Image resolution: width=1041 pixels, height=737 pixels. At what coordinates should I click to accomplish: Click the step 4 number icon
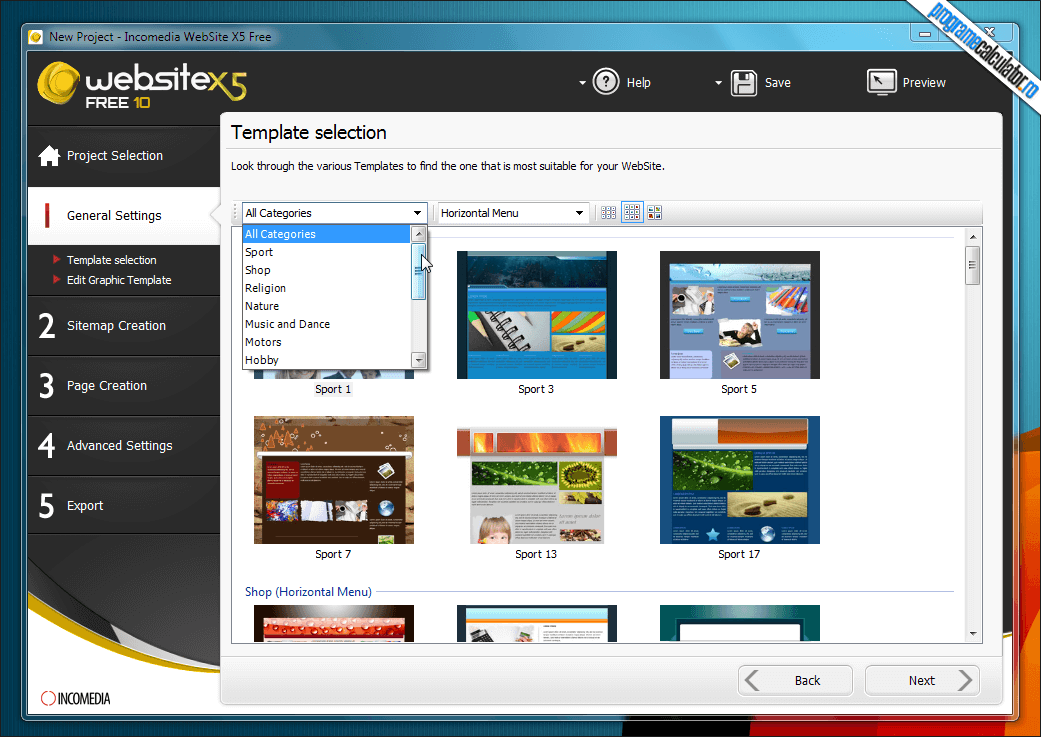(46, 446)
